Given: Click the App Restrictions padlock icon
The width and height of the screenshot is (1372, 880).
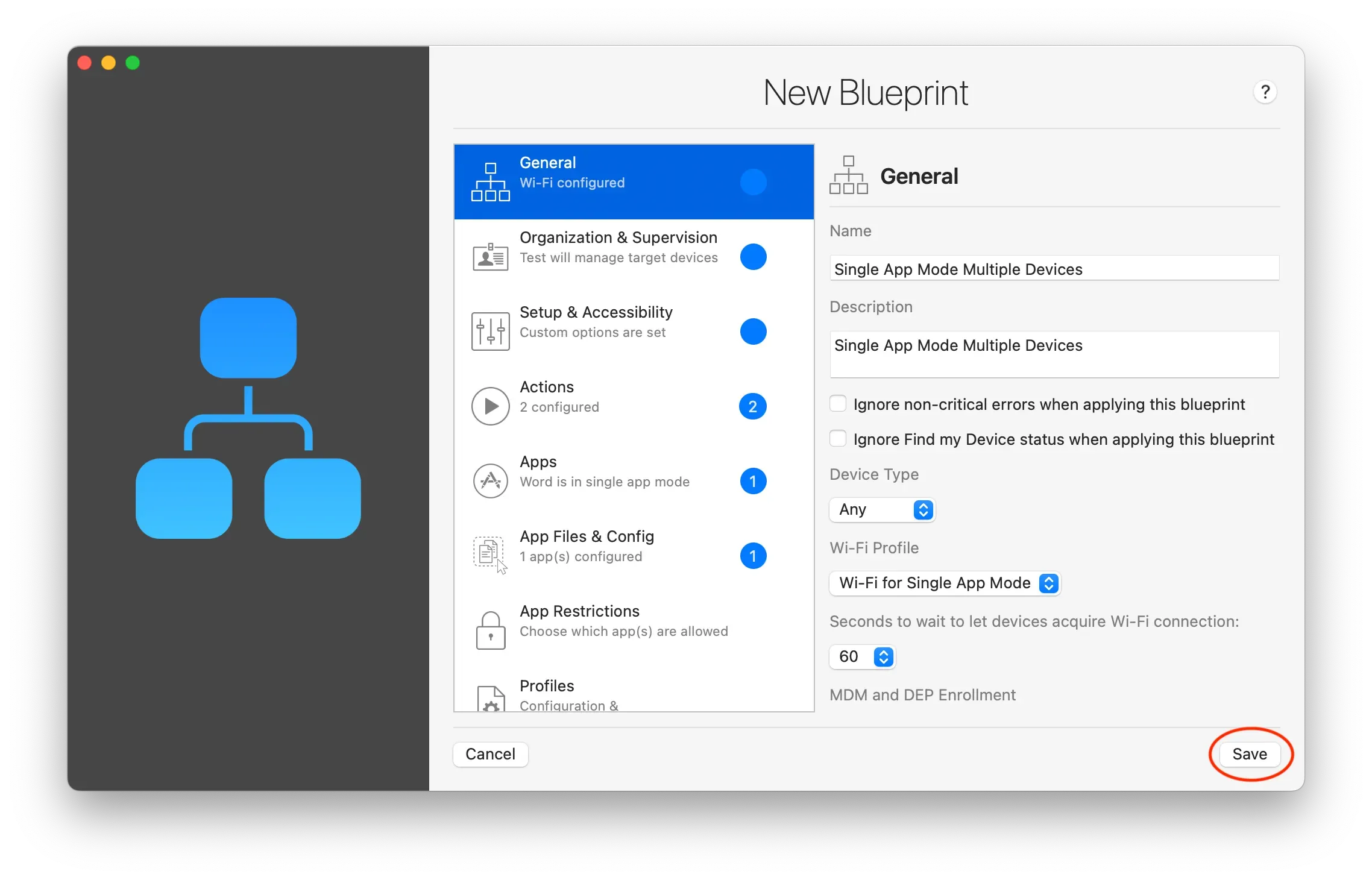Looking at the screenshot, I should click(490, 630).
